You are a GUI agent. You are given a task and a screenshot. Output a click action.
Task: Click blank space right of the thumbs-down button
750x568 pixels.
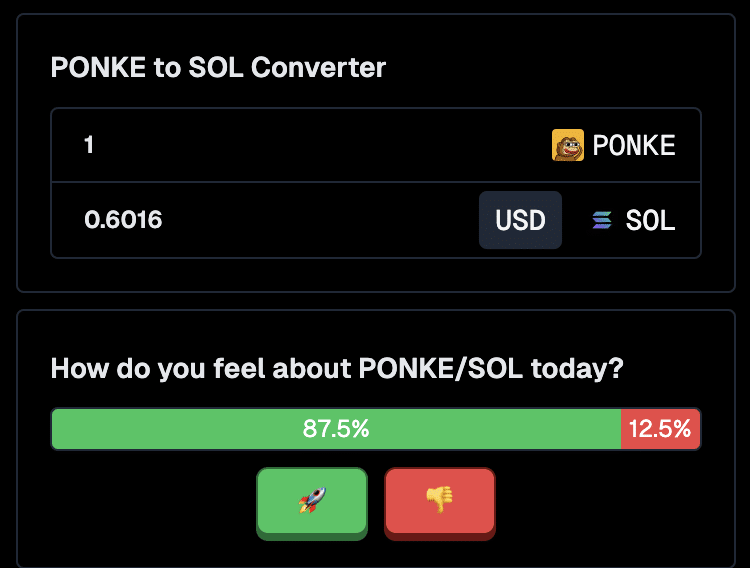coord(600,501)
